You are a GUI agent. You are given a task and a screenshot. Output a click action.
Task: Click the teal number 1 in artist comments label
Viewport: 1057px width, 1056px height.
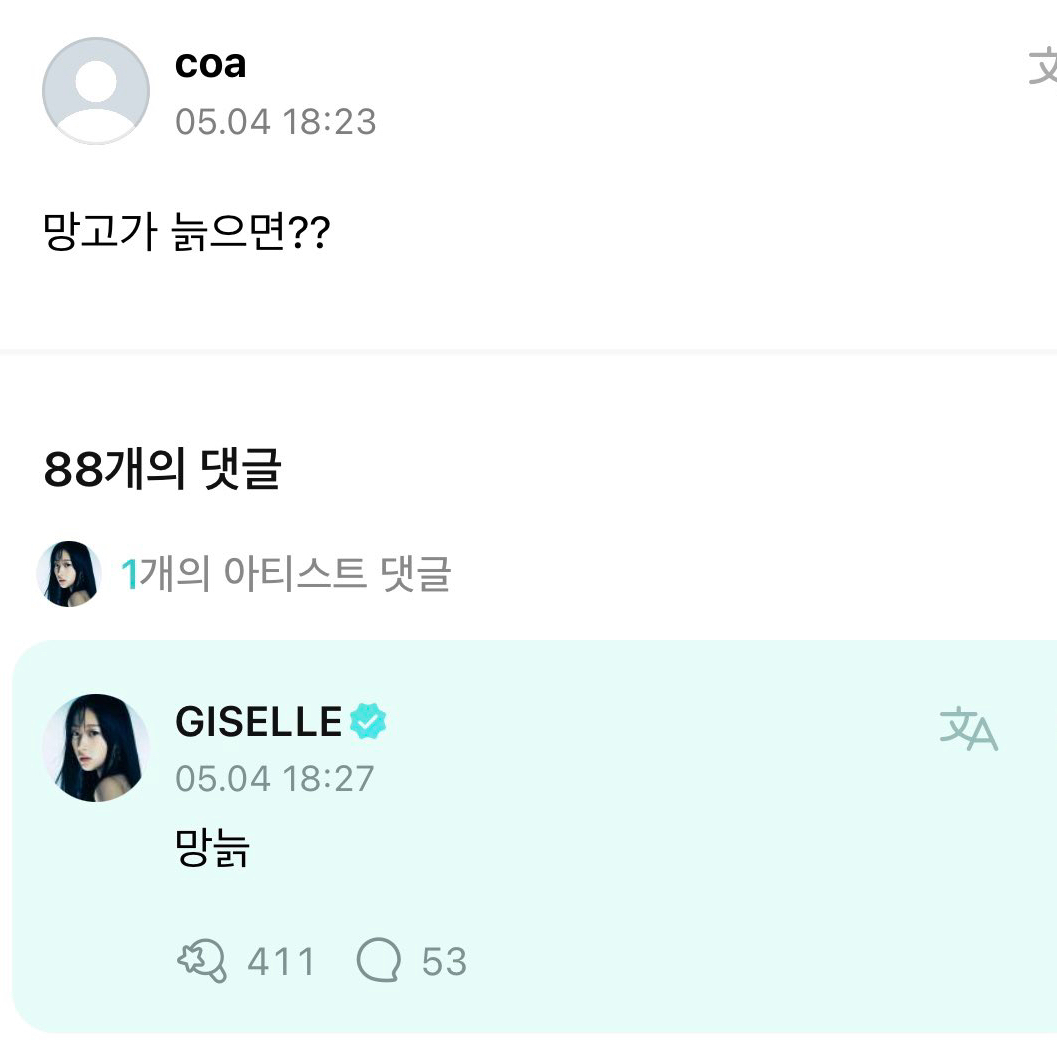coord(128,574)
